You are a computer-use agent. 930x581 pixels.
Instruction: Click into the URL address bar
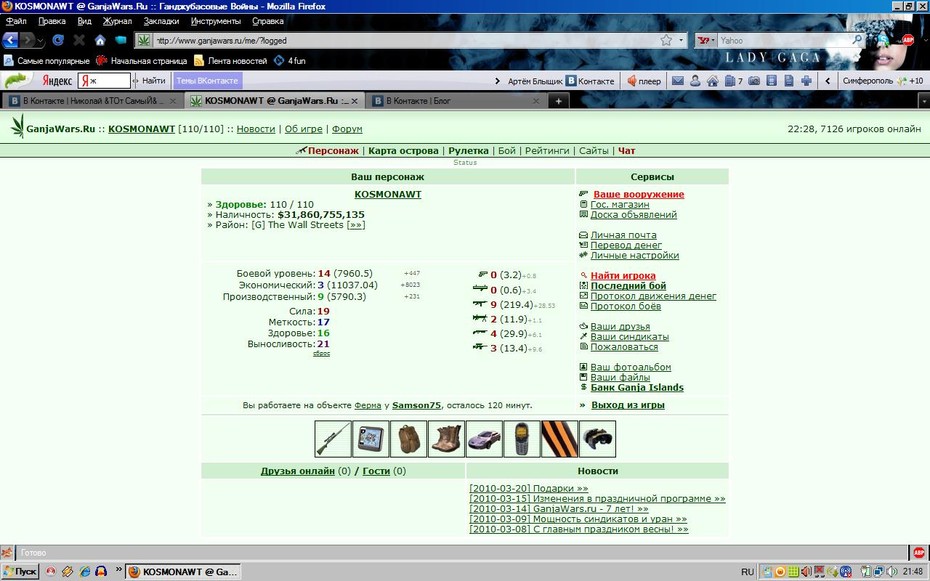406,40
